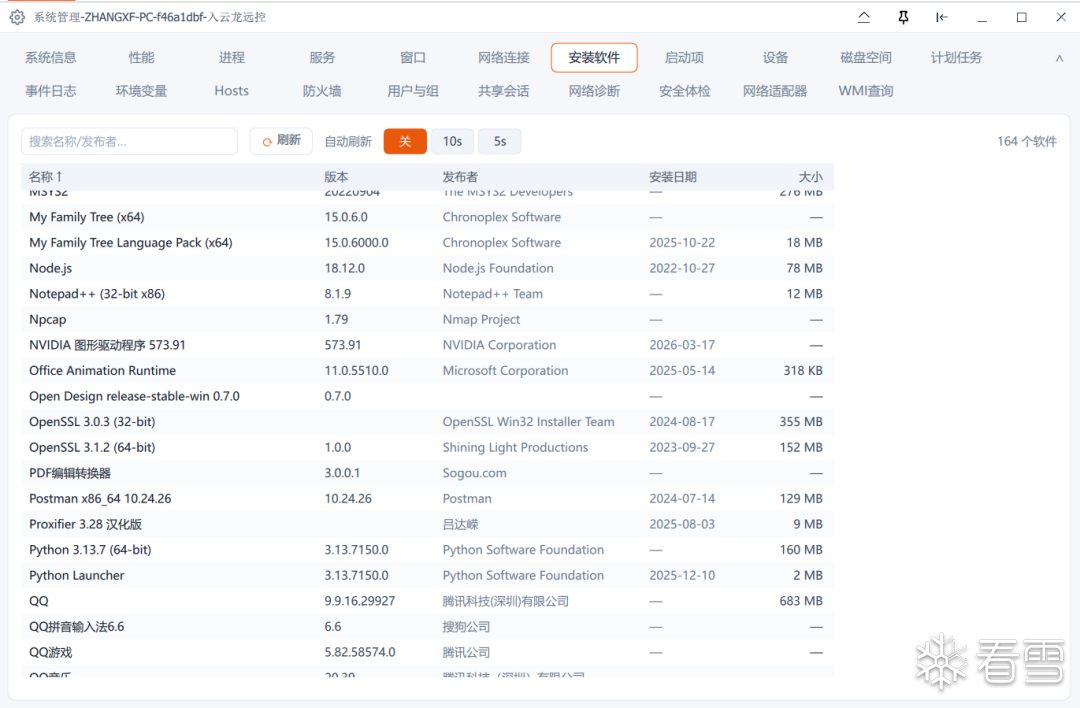1080x708 pixels.
Task: Select the Node.js row
Action: (x=427, y=268)
